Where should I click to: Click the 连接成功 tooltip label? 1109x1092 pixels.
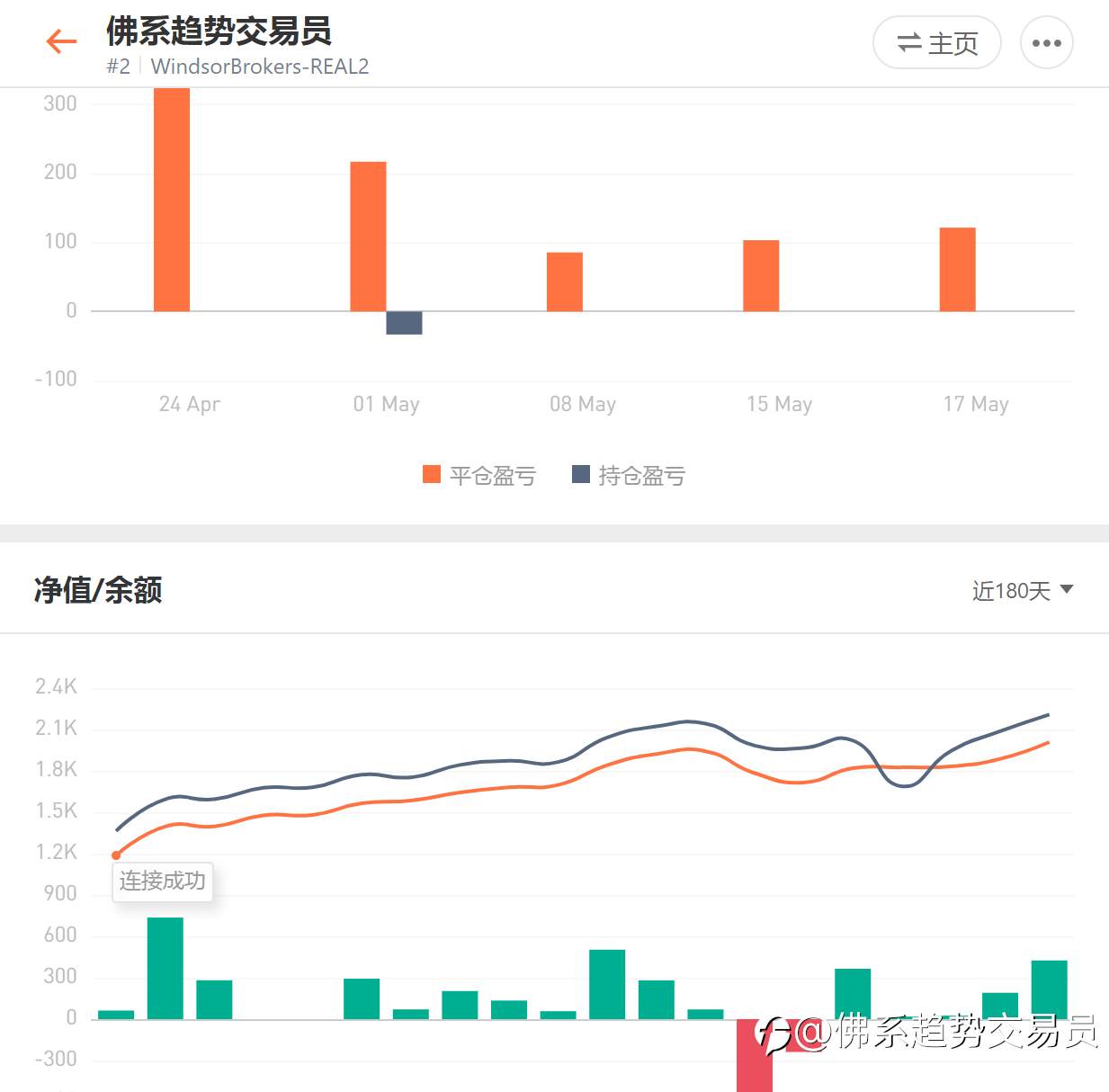pos(163,880)
